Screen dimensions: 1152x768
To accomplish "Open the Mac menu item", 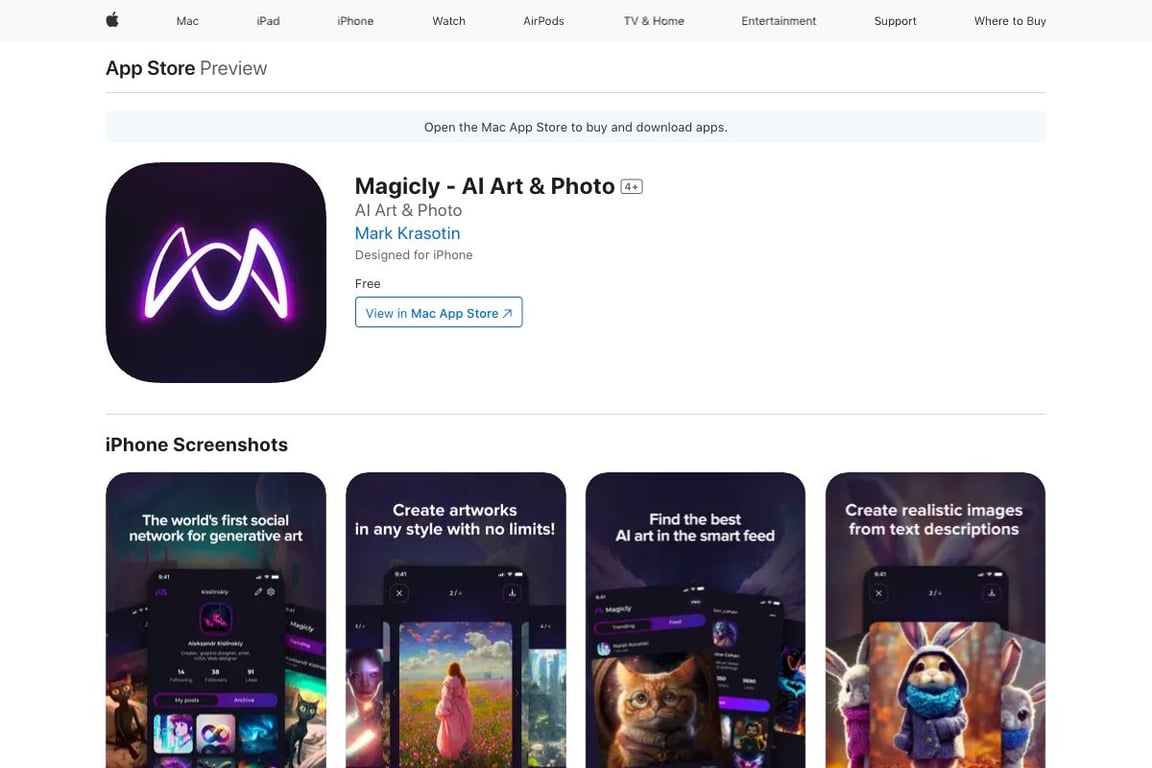I will 187,21.
